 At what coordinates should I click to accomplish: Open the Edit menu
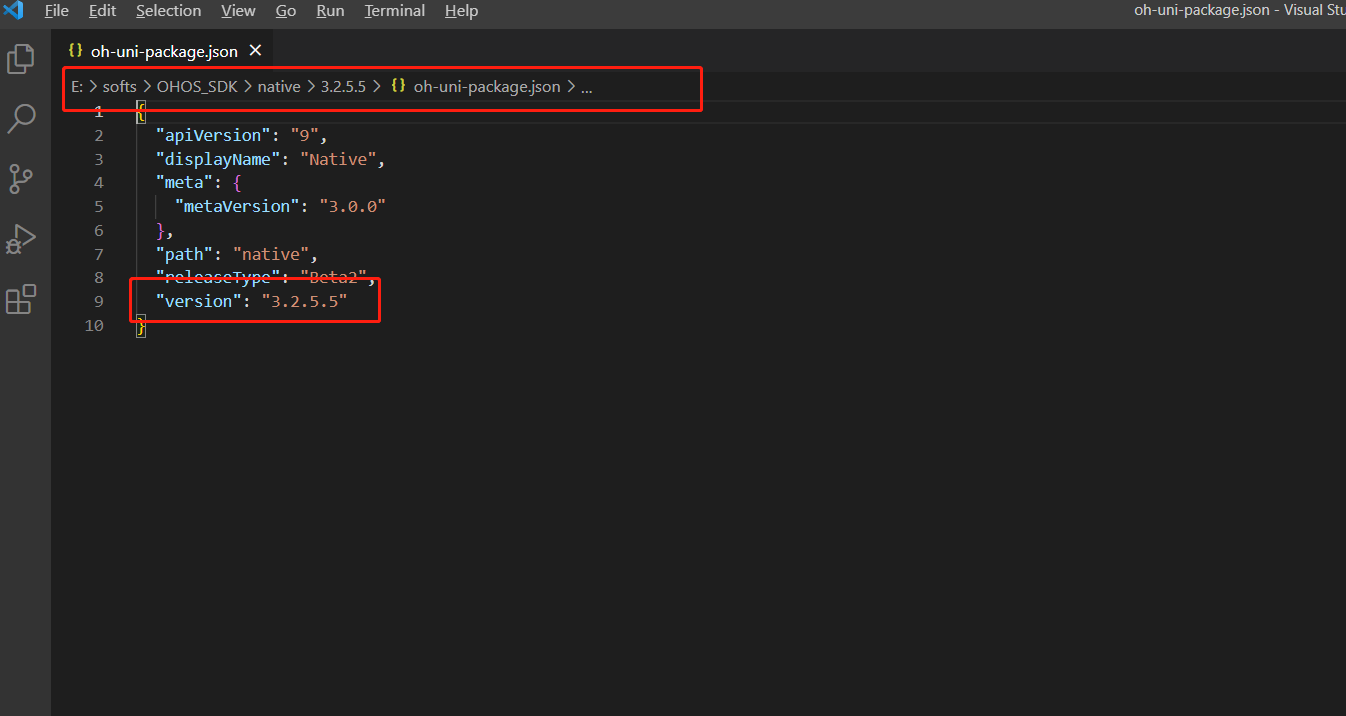tap(102, 11)
